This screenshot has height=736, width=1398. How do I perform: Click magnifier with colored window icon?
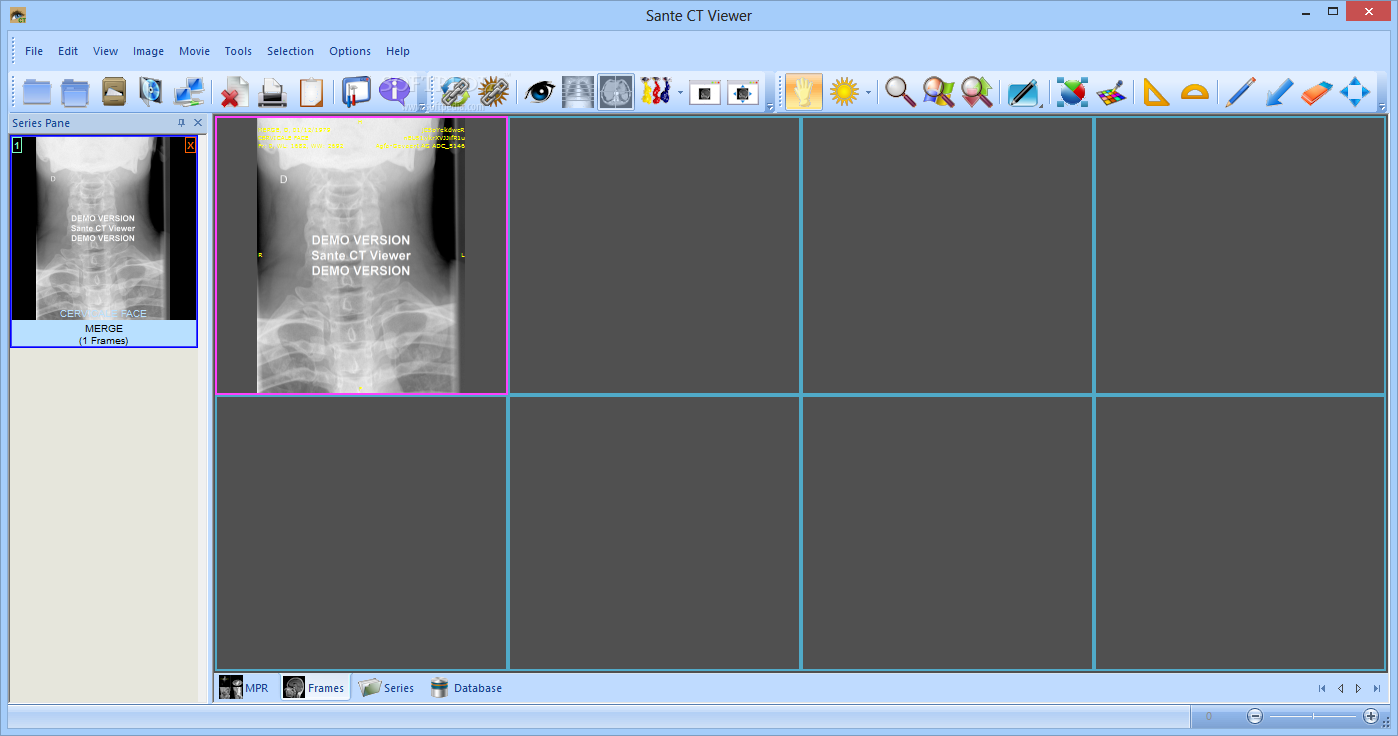(938, 92)
